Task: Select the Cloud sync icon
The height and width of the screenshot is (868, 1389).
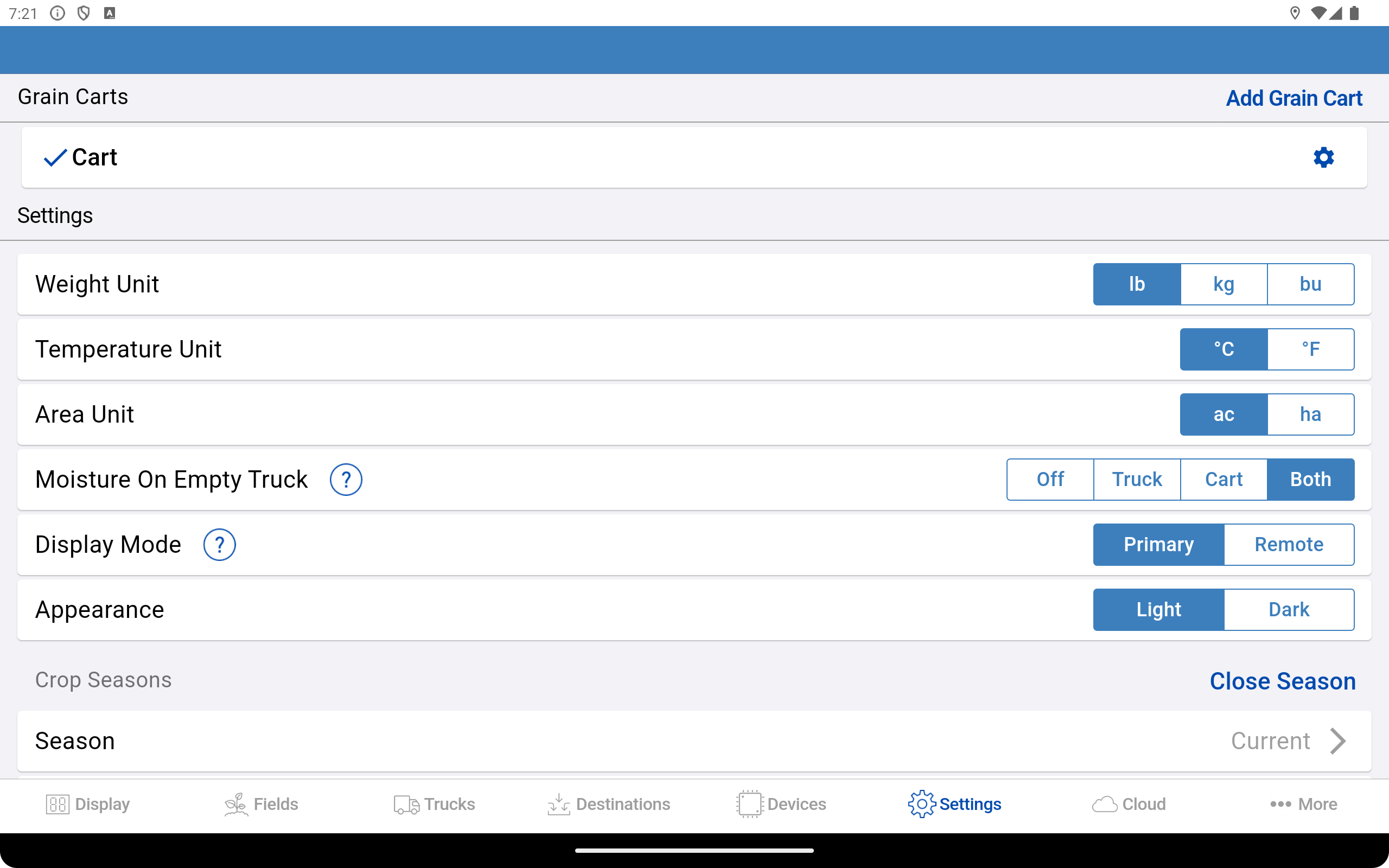Action: click(1104, 803)
